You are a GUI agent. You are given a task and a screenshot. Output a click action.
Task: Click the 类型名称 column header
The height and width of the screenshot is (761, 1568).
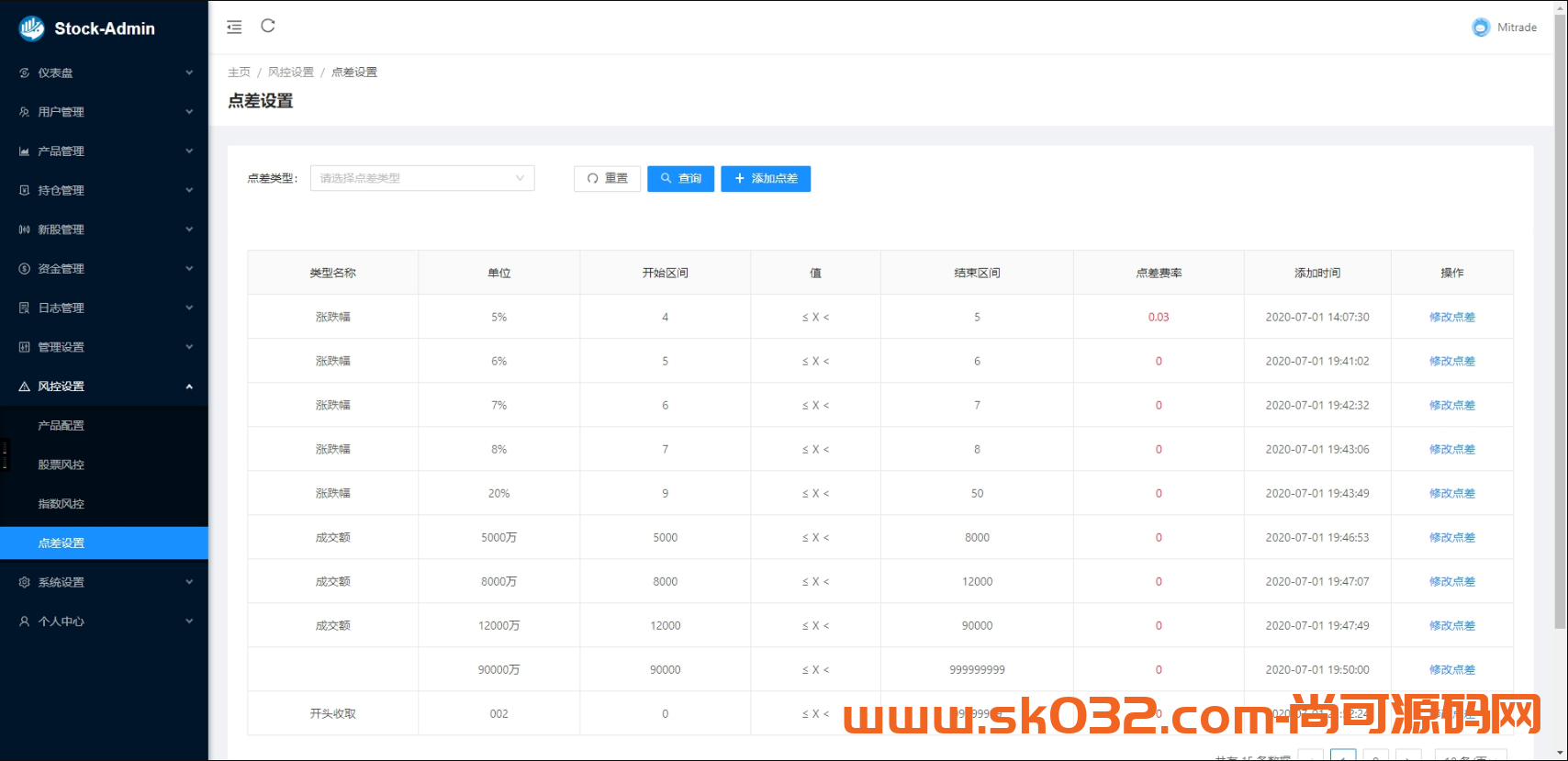332,273
